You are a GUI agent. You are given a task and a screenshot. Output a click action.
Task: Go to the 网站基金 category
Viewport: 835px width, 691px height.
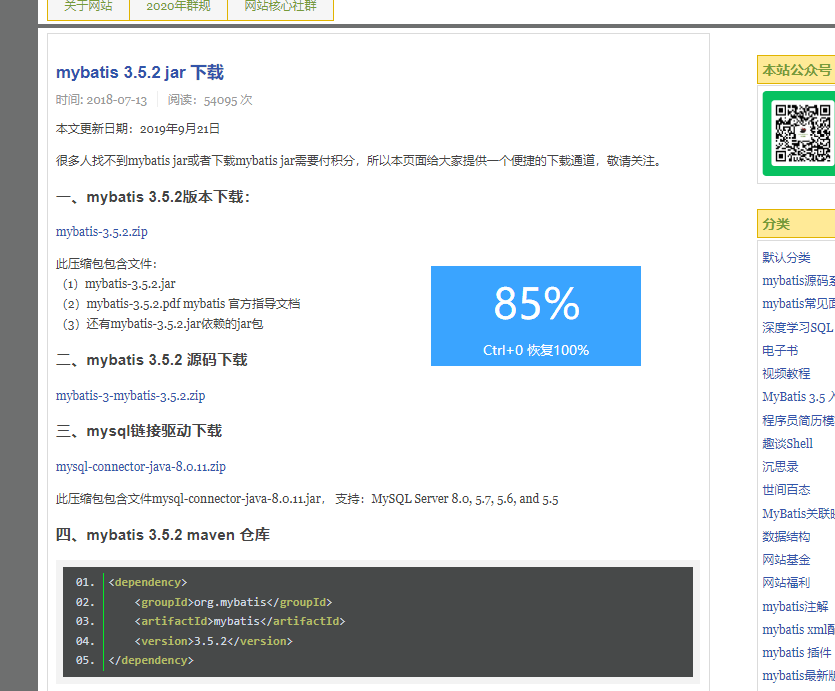pos(786,559)
